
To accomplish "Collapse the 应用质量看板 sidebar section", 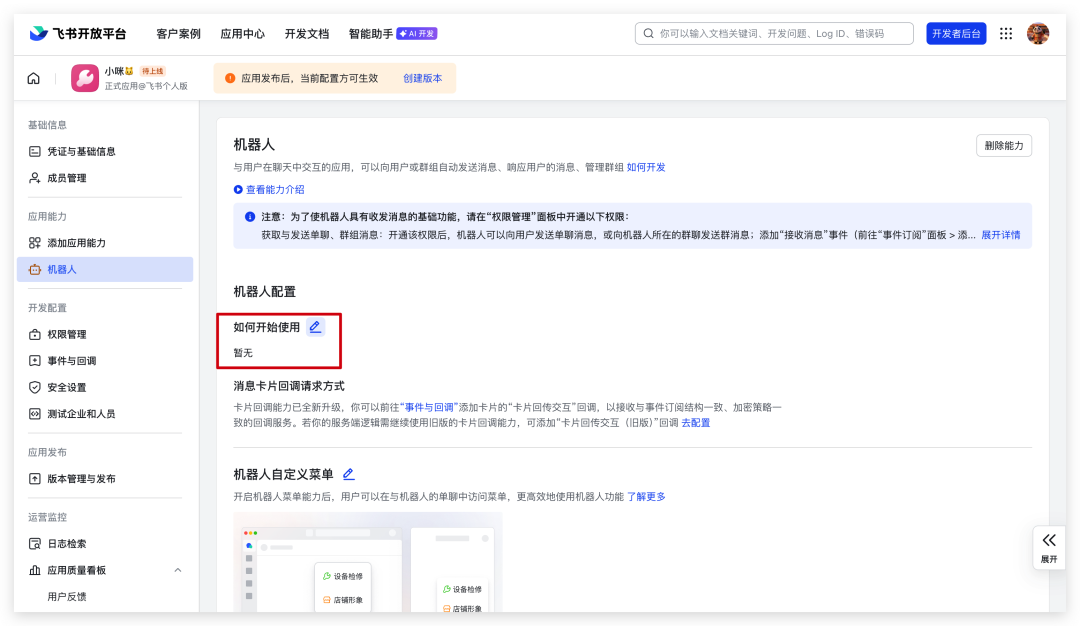I will pos(178,570).
